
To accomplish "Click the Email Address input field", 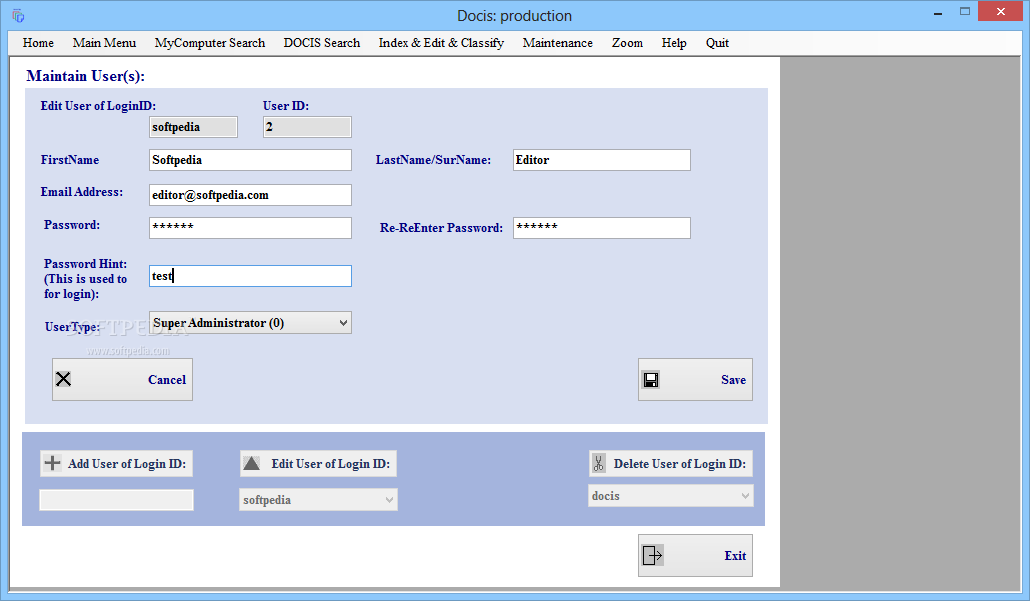I will pos(250,194).
